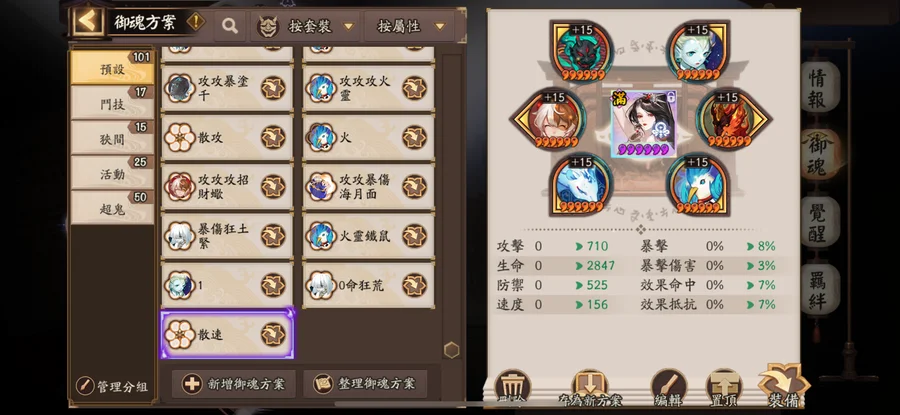The image size is (900, 415).
Task: Click the 裝備 equip icon at bottom right
Action: pyautogui.click(x=783, y=385)
